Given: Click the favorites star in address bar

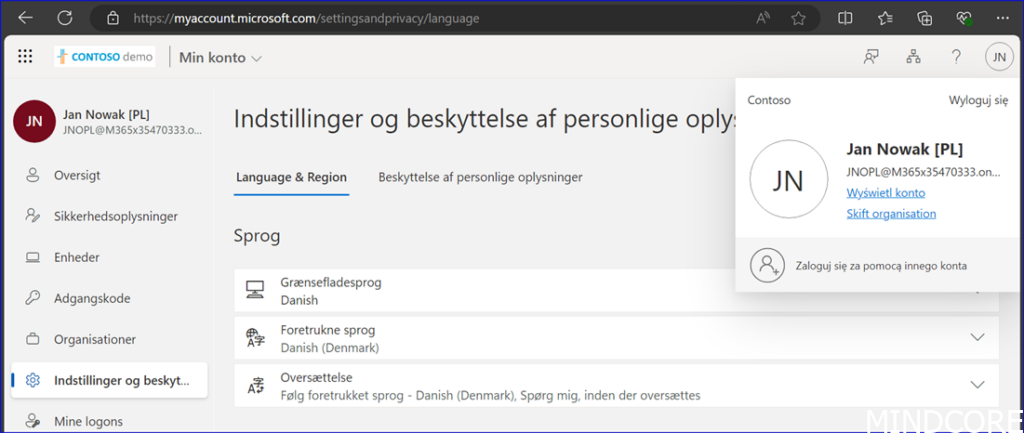Looking at the screenshot, I should pos(798,18).
